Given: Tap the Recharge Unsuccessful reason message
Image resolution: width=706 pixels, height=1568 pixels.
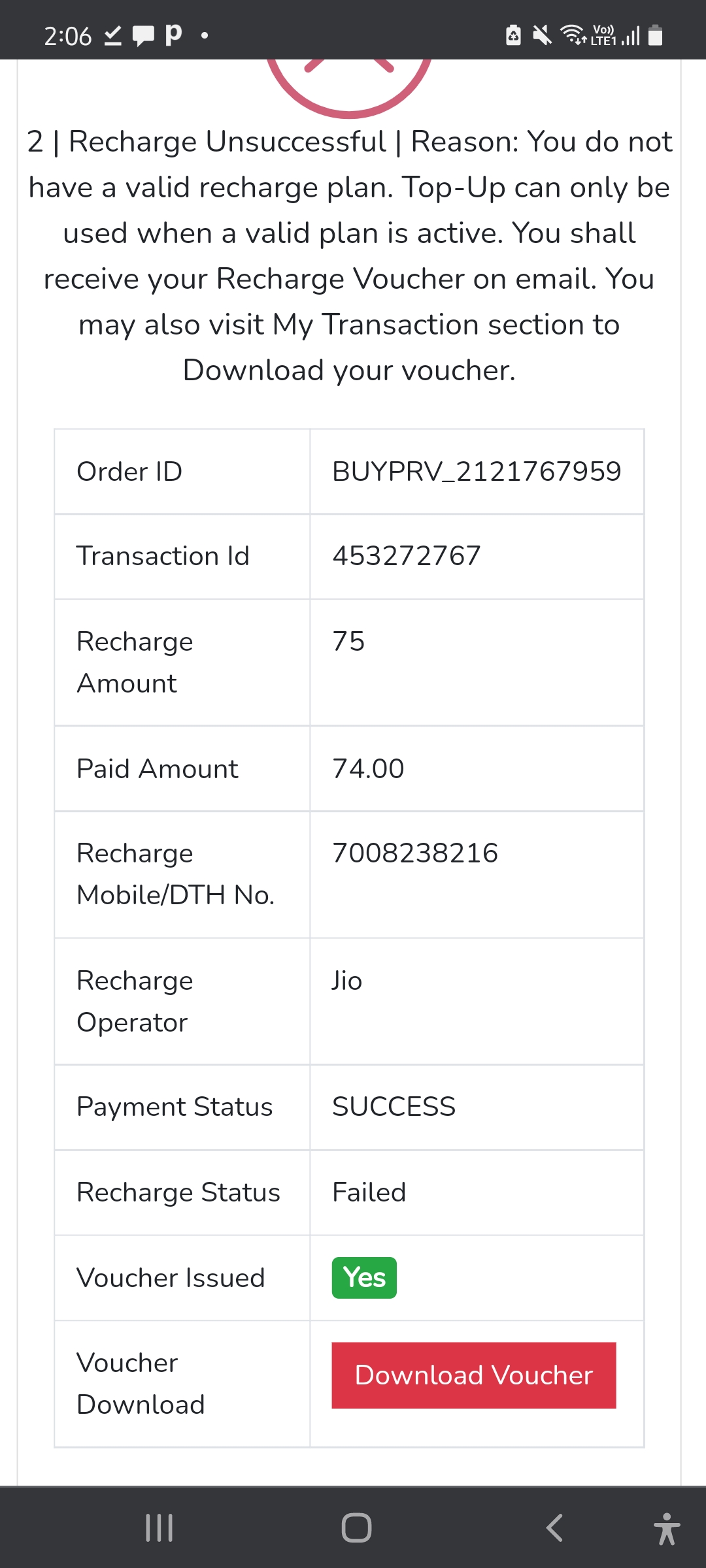Looking at the screenshot, I should [349, 256].
